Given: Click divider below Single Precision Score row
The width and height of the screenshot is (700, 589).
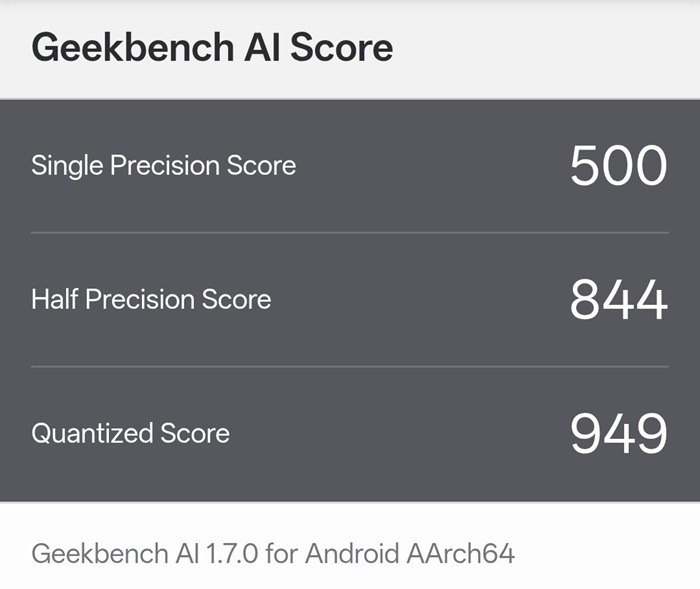Looking at the screenshot, I should 349,233.
